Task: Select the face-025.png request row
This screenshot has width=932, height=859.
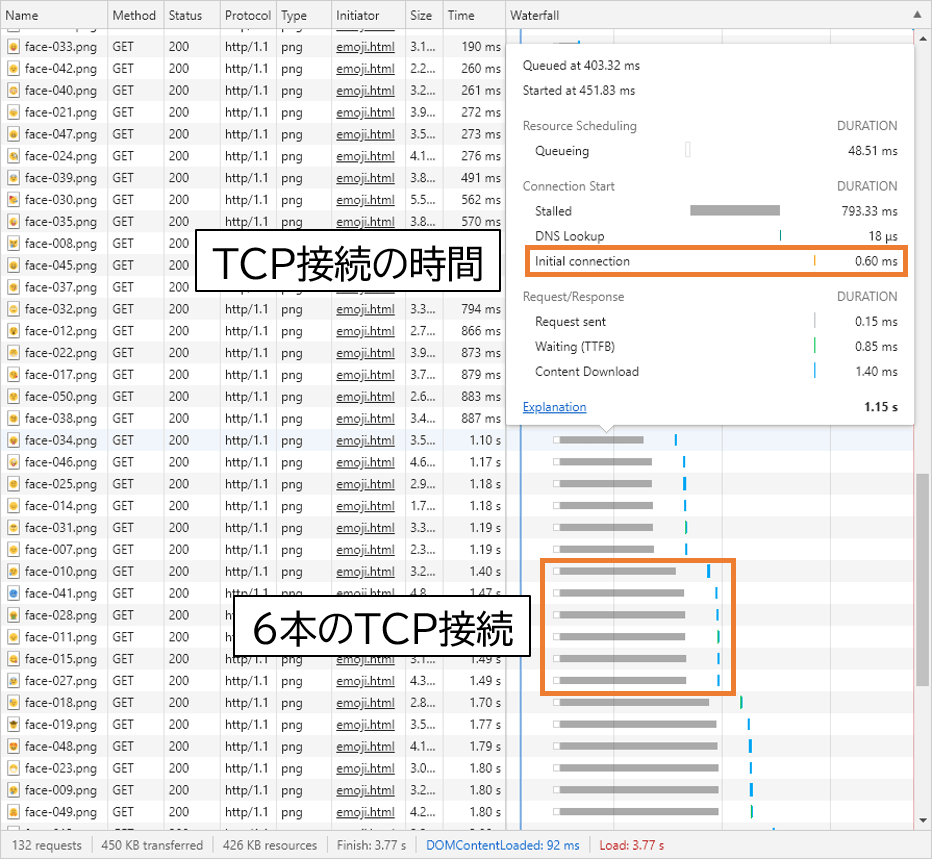Action: click(456, 484)
